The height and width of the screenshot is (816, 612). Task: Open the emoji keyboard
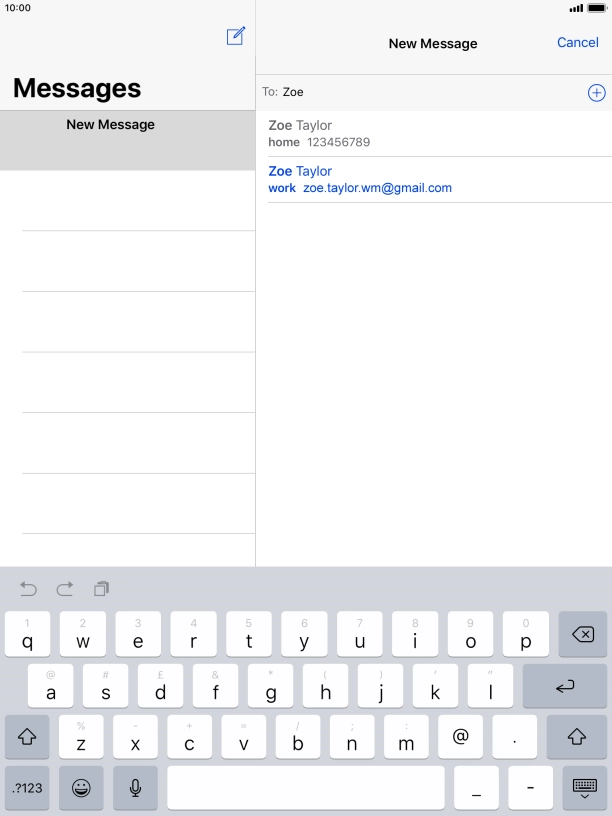81,788
